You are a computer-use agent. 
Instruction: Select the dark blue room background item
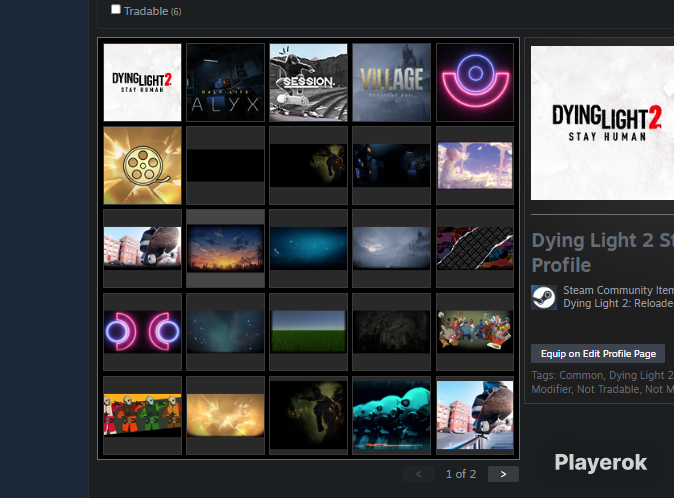coord(391,165)
